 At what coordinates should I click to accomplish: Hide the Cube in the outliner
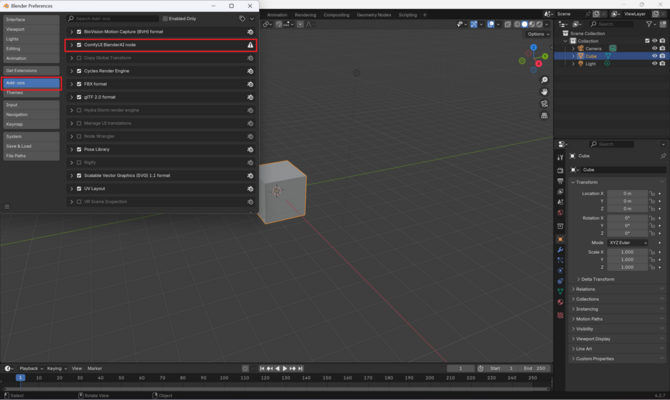click(654, 56)
